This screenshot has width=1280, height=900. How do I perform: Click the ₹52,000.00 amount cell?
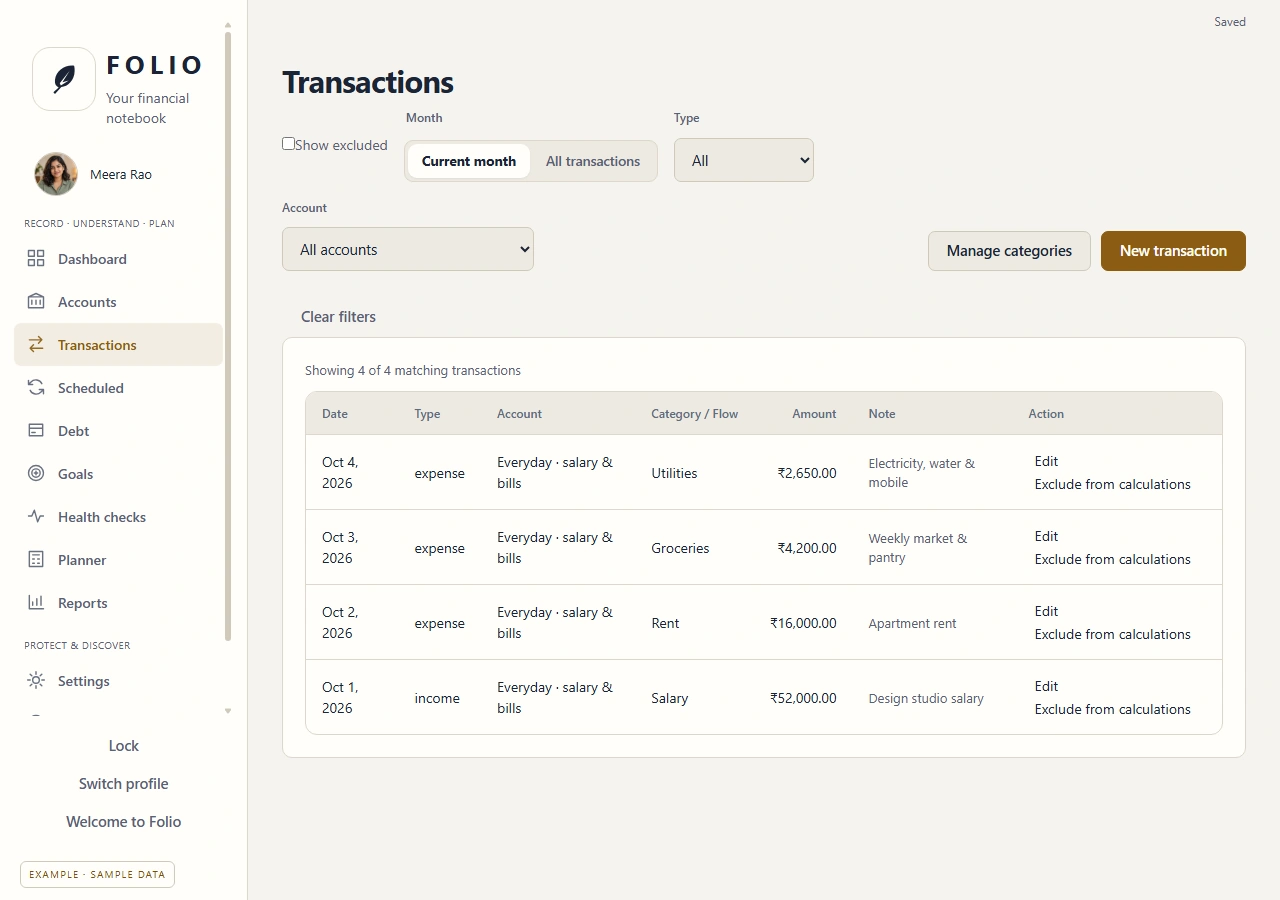coord(803,698)
